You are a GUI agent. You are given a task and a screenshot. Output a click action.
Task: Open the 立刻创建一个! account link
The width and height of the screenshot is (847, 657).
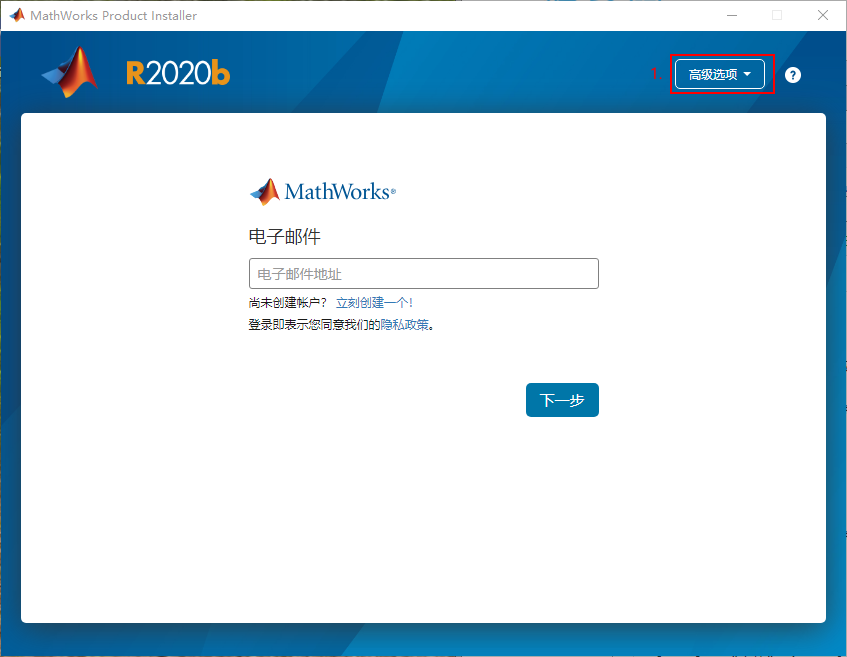[x=376, y=302]
